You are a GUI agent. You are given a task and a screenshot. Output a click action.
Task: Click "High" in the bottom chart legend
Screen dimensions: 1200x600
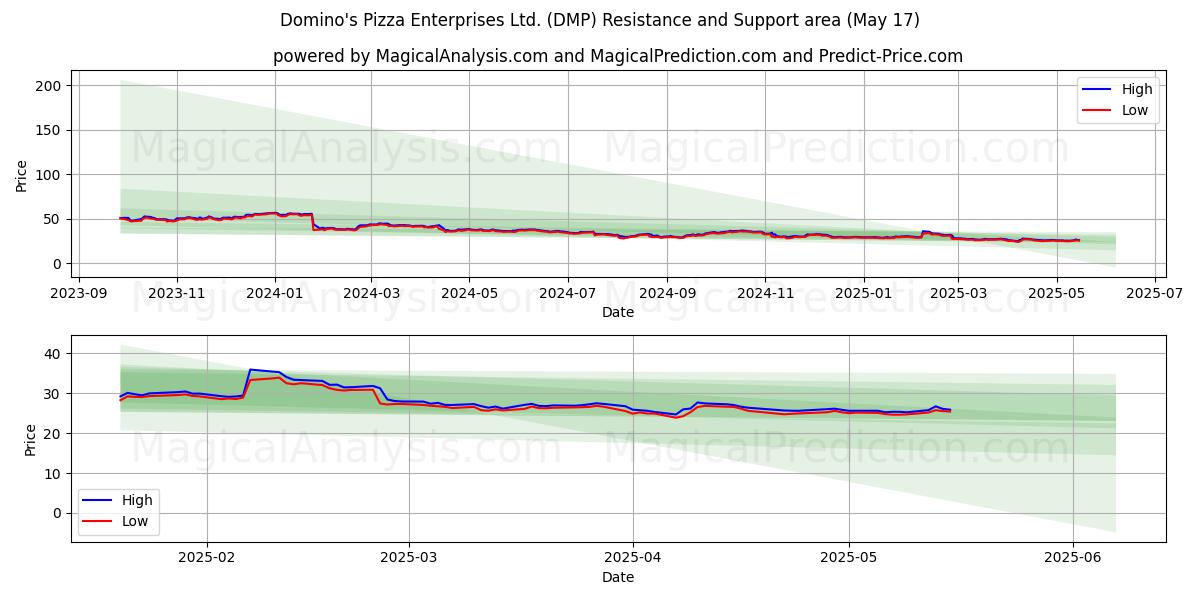(x=137, y=500)
